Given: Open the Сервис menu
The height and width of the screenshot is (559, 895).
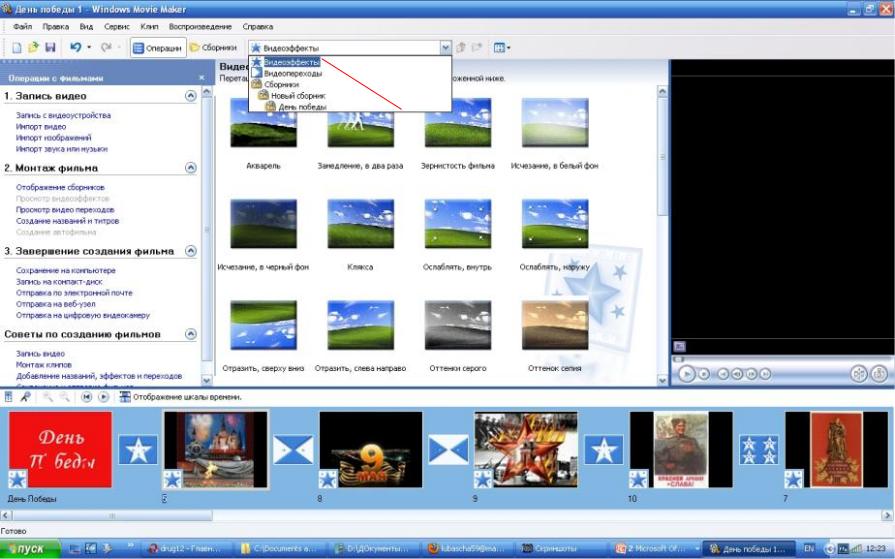Looking at the screenshot, I should click(x=117, y=27).
